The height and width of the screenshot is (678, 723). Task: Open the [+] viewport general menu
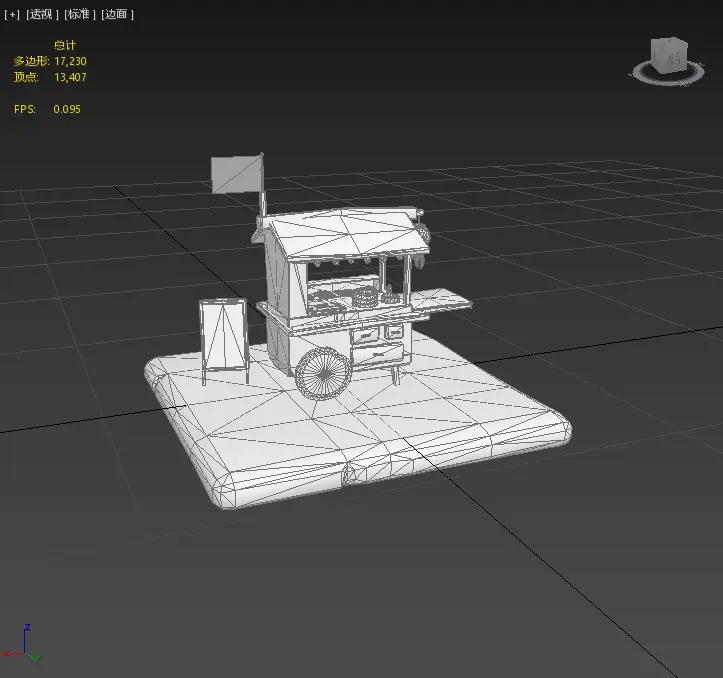coord(12,14)
